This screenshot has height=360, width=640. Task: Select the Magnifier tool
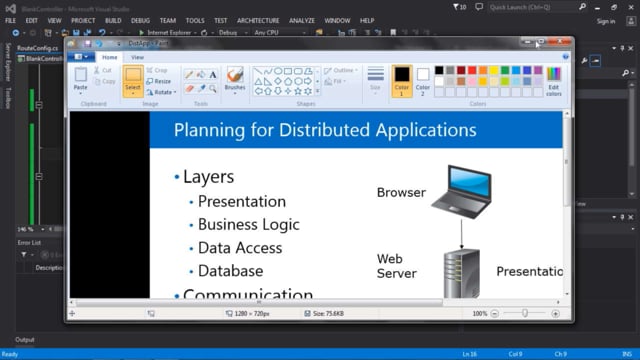click(213, 89)
